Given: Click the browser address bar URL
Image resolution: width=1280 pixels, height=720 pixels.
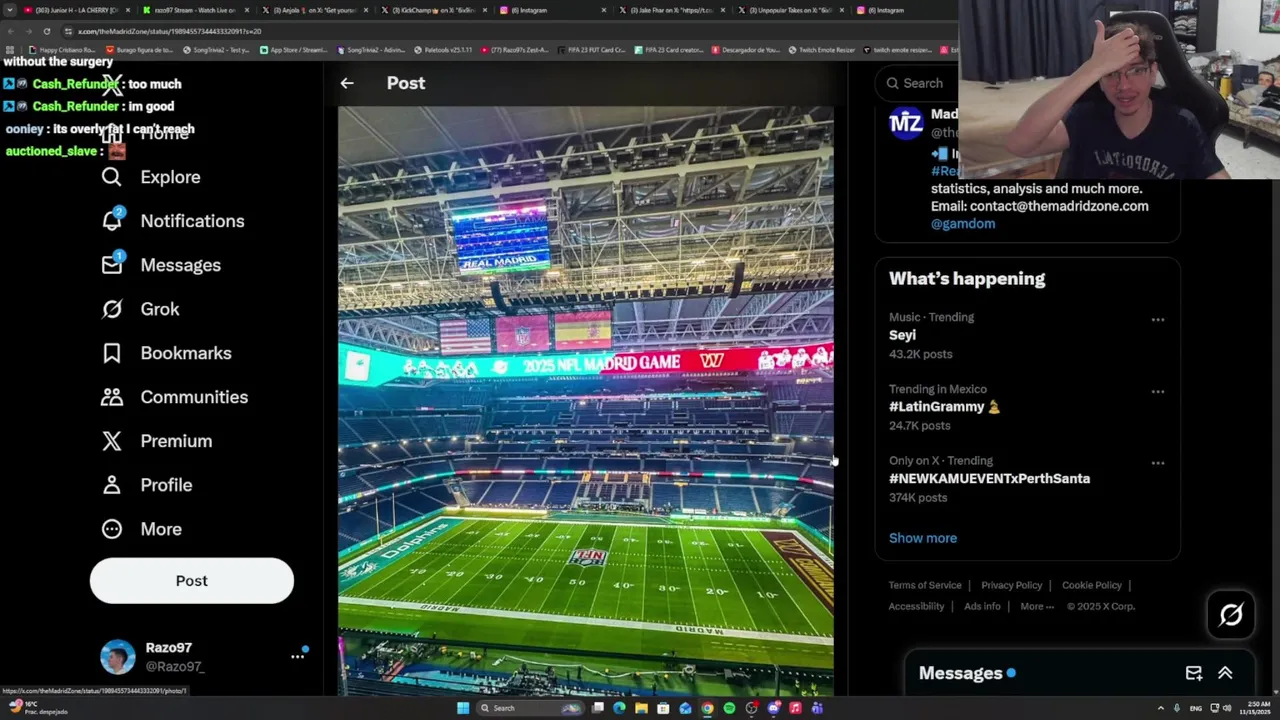Looking at the screenshot, I should point(169,31).
